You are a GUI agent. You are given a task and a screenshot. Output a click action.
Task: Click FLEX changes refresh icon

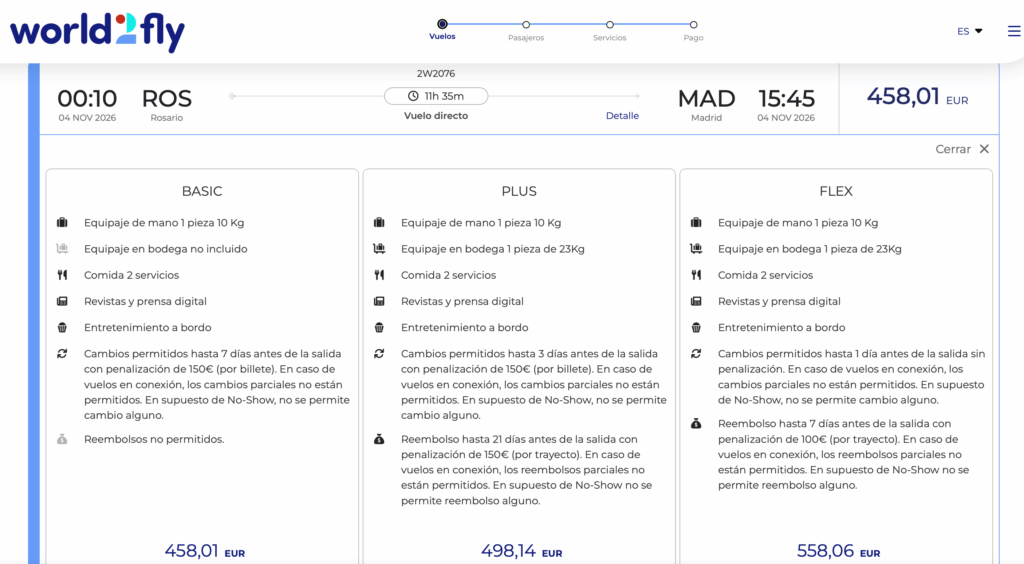(696, 353)
